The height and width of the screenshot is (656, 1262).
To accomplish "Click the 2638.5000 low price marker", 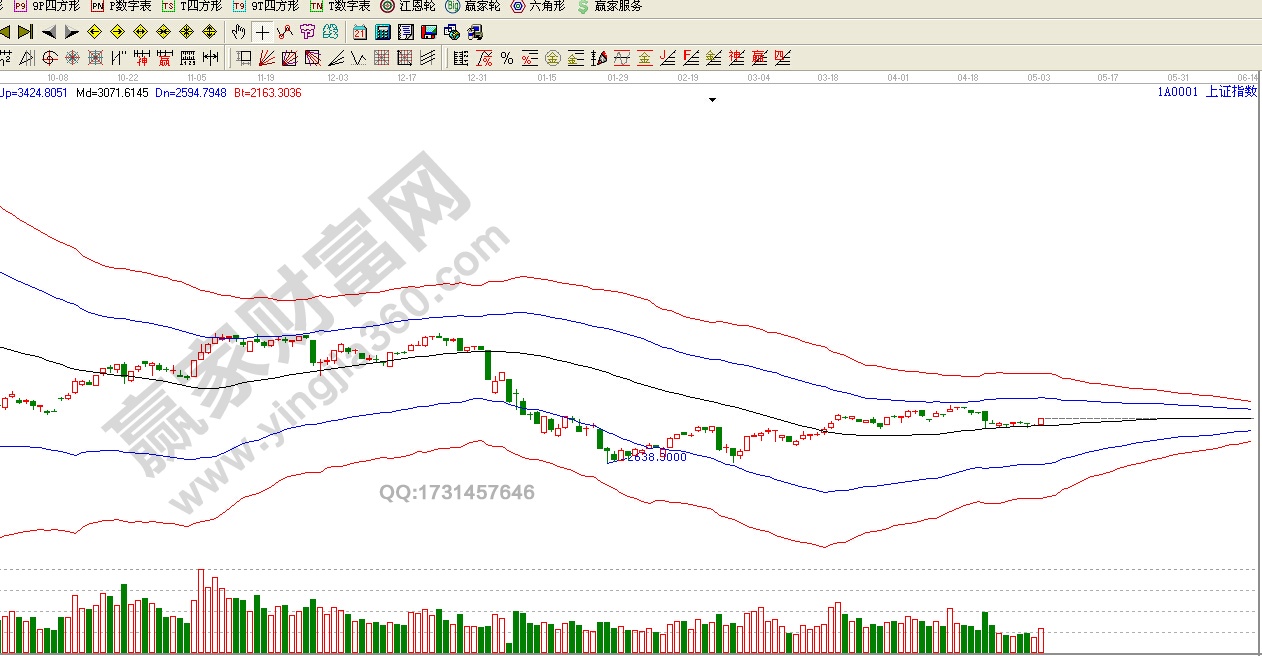I will (x=654, y=457).
